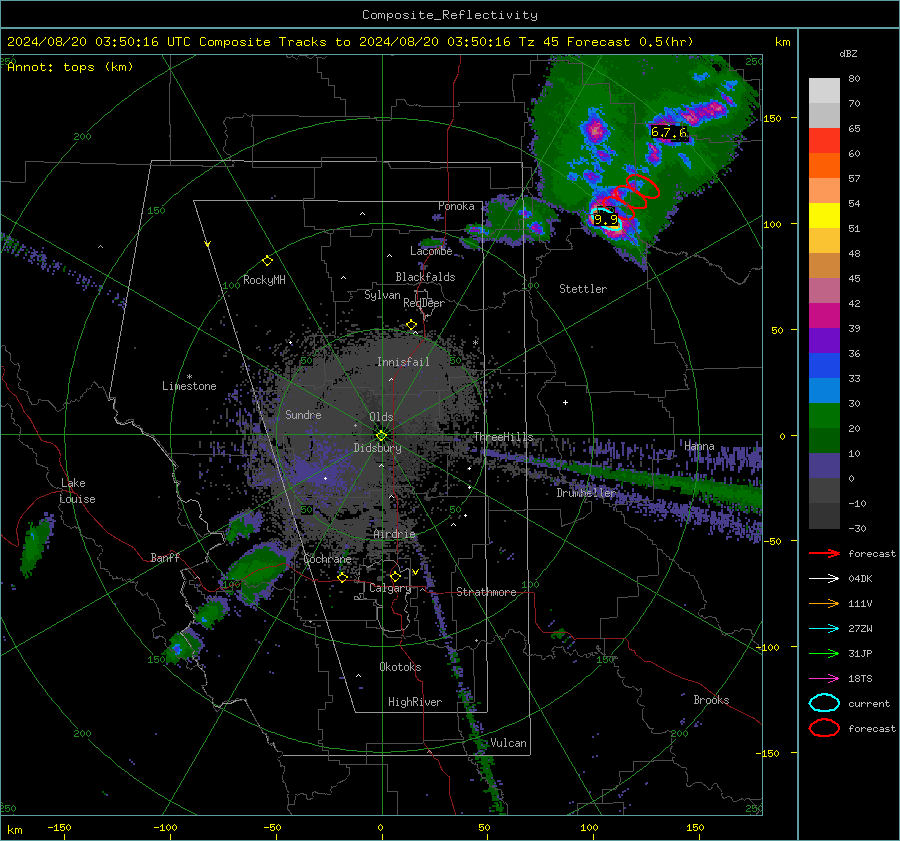This screenshot has height=841, width=900.
Task: Click the yellow diamond marker above Calgary
Action: point(395,576)
